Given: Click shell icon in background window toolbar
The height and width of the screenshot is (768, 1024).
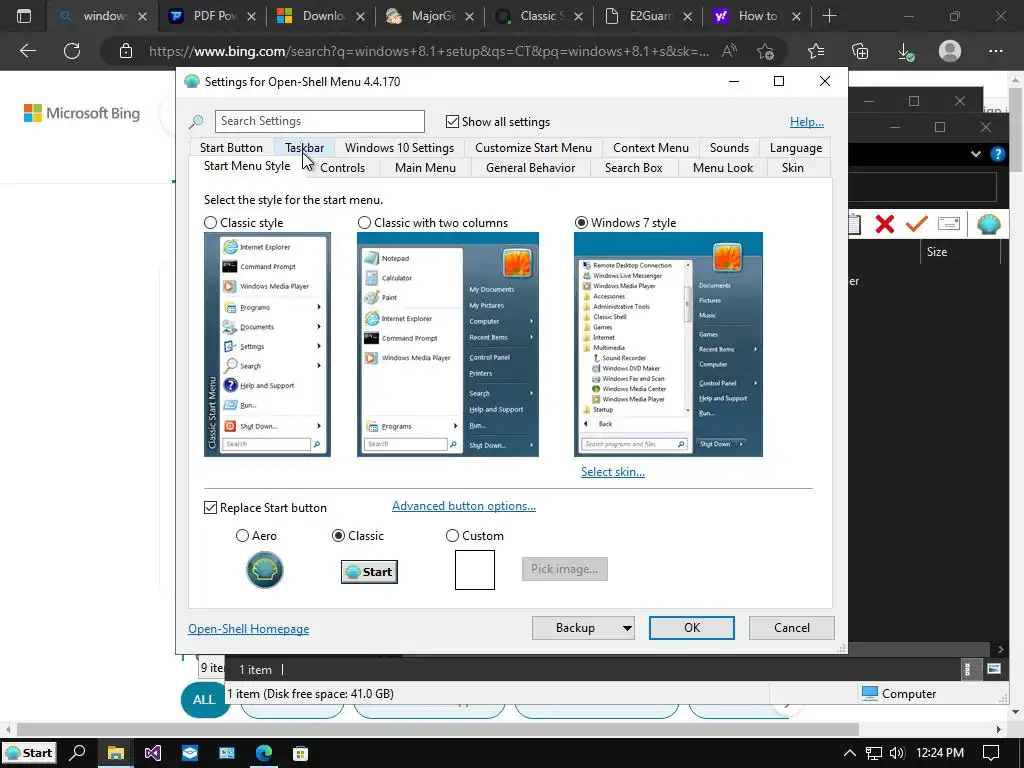Looking at the screenshot, I should point(989,224).
